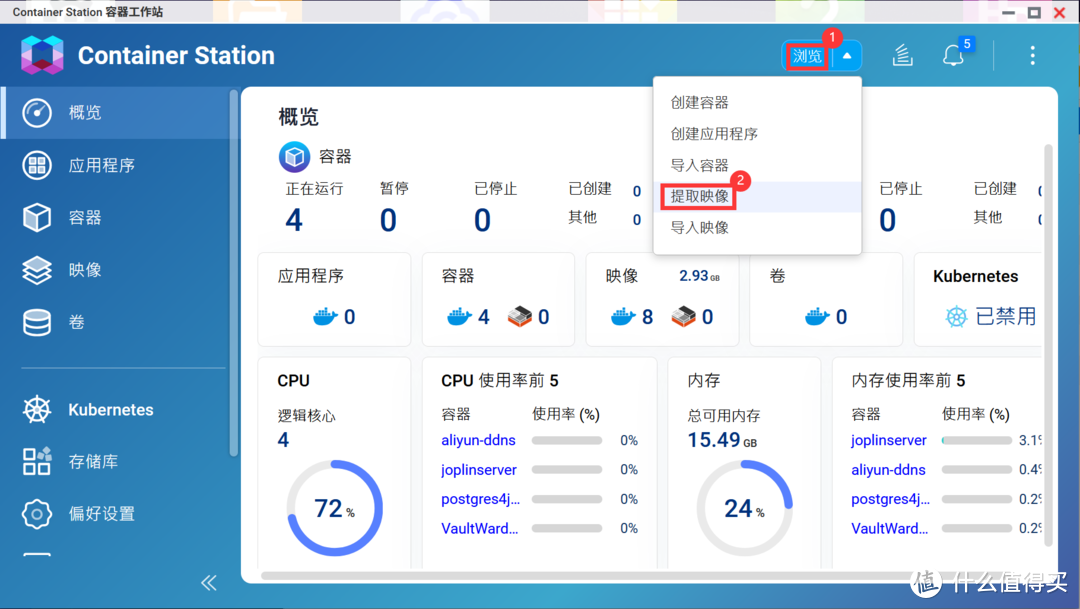1080x609 pixels.
Task: Click LXD icon in 映像 card
Action: pyautogui.click(x=683, y=316)
